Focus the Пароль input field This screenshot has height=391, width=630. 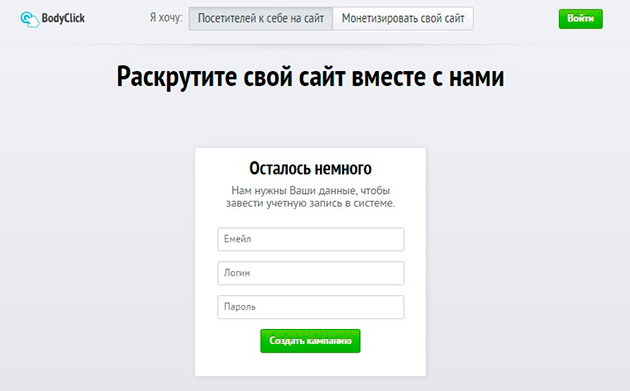[311, 307]
